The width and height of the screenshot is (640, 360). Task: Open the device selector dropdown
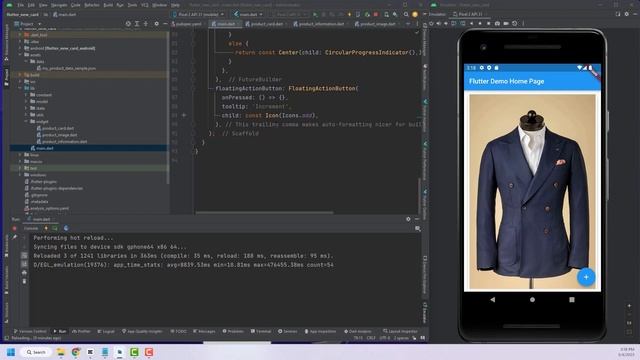198,14
